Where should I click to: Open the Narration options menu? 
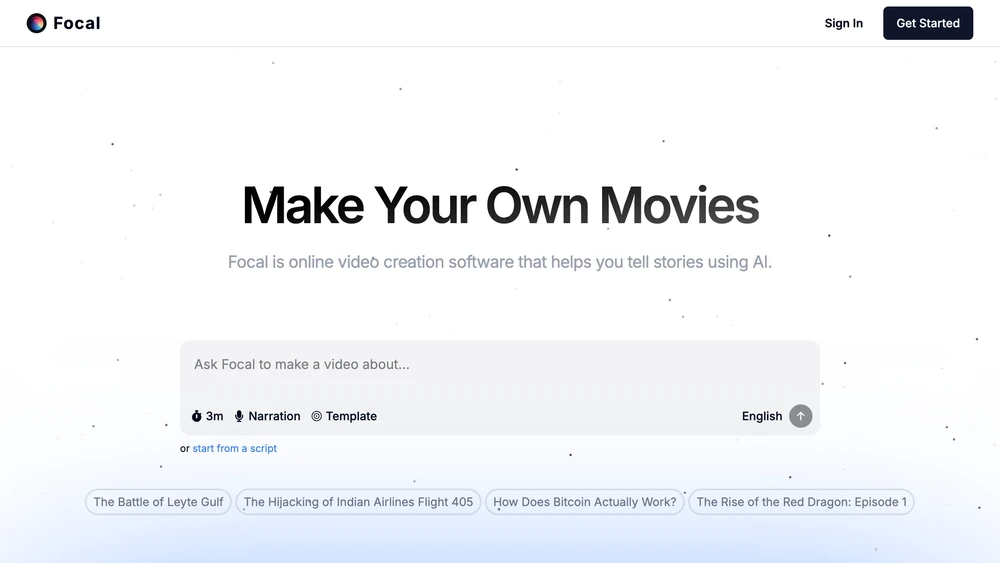click(267, 416)
